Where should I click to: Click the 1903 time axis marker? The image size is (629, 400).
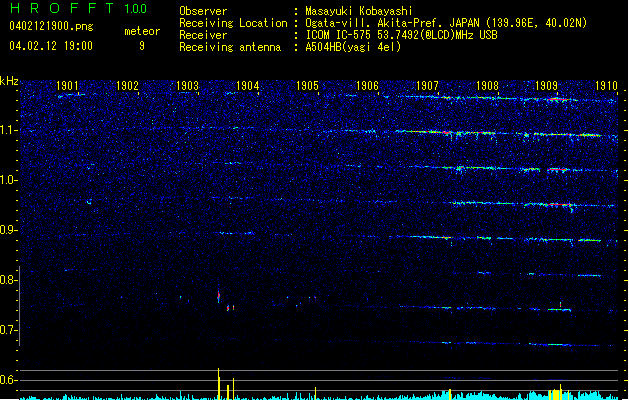187,85
